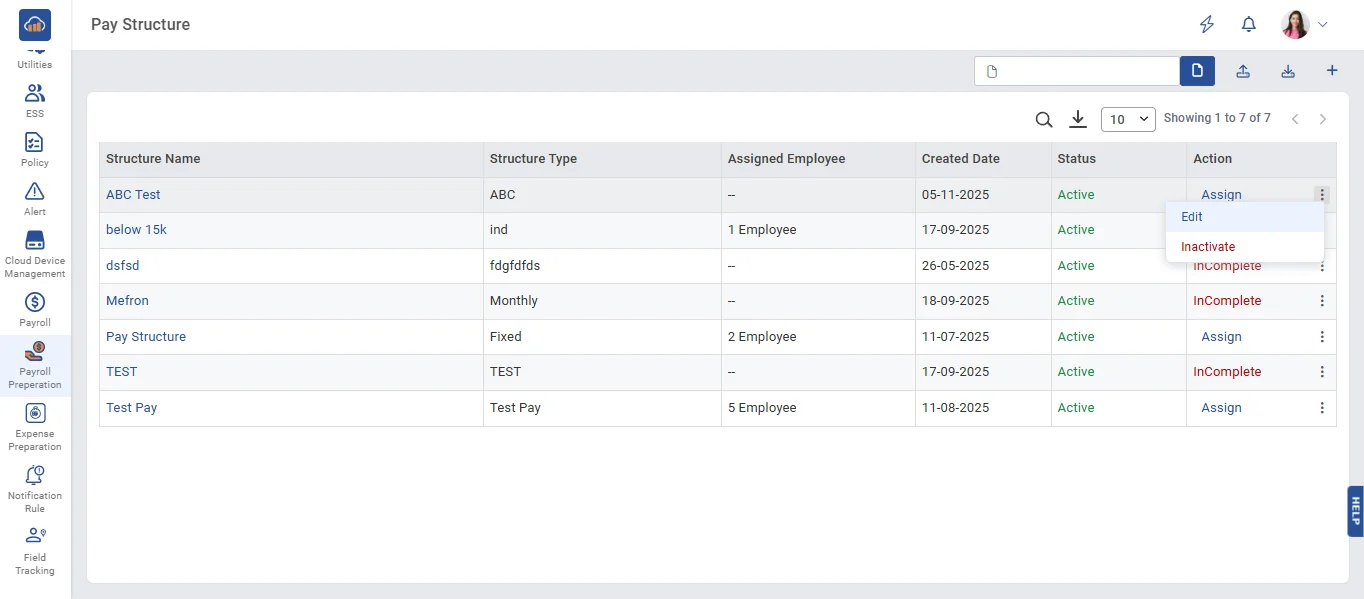Open the rows-per-page dropdown showing 10
The height and width of the screenshot is (599, 1364).
click(x=1128, y=120)
